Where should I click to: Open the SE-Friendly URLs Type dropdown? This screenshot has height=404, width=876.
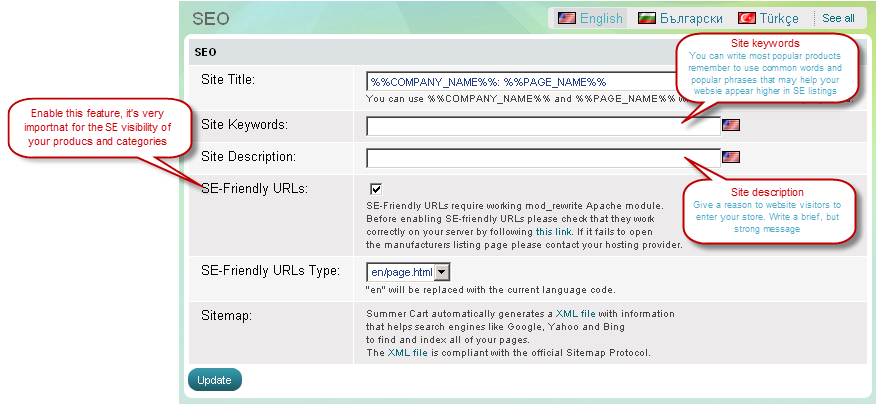click(x=441, y=271)
